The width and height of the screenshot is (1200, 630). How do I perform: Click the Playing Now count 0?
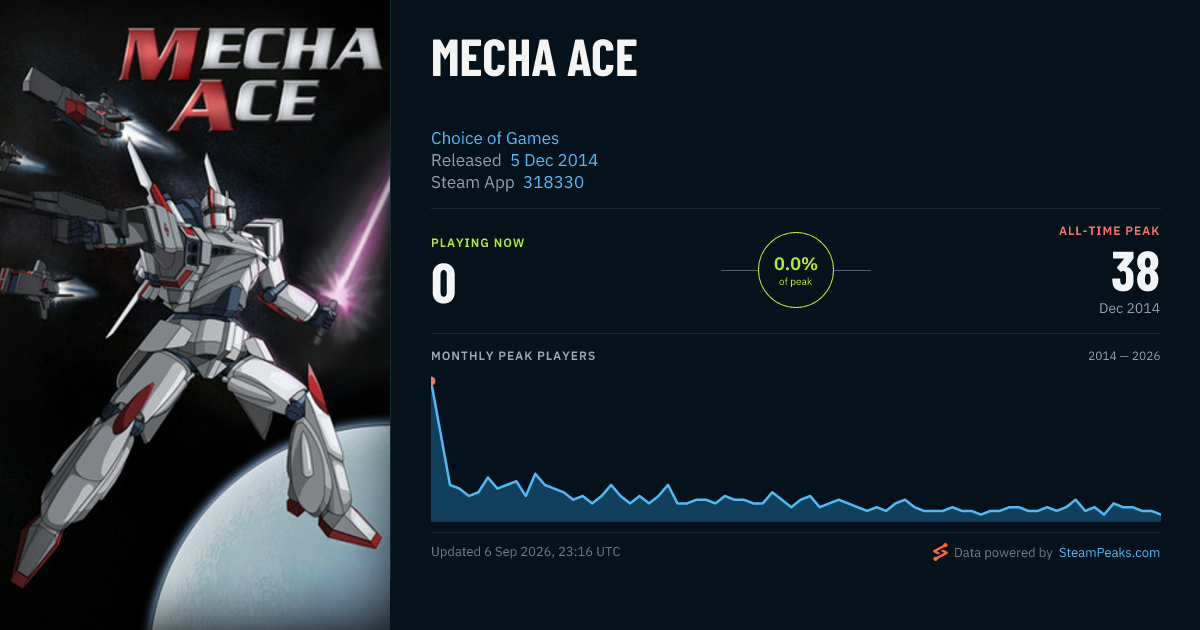tap(444, 284)
